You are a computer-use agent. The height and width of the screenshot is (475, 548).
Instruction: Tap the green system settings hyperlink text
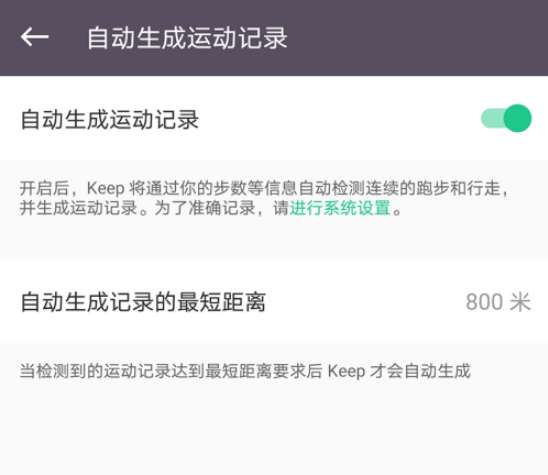click(340, 208)
